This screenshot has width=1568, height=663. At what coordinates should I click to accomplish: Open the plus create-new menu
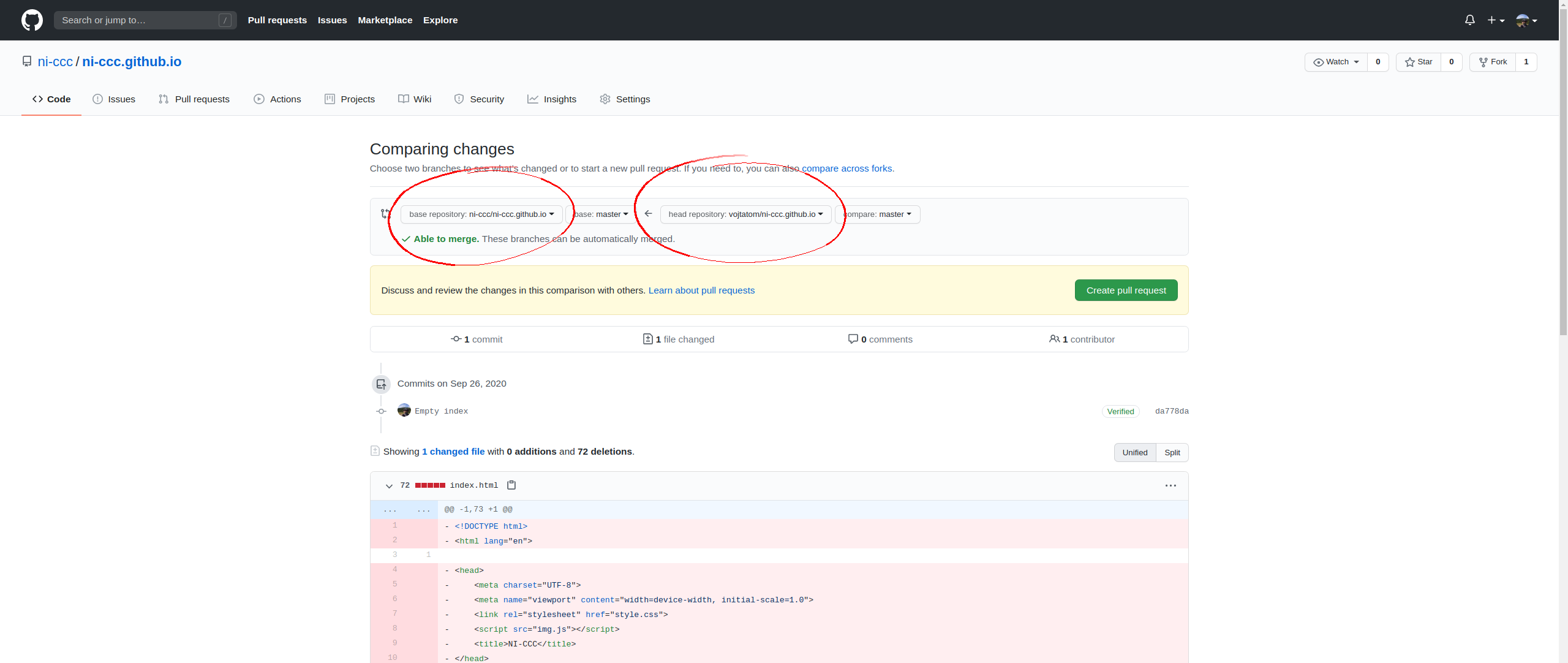[x=1496, y=20]
